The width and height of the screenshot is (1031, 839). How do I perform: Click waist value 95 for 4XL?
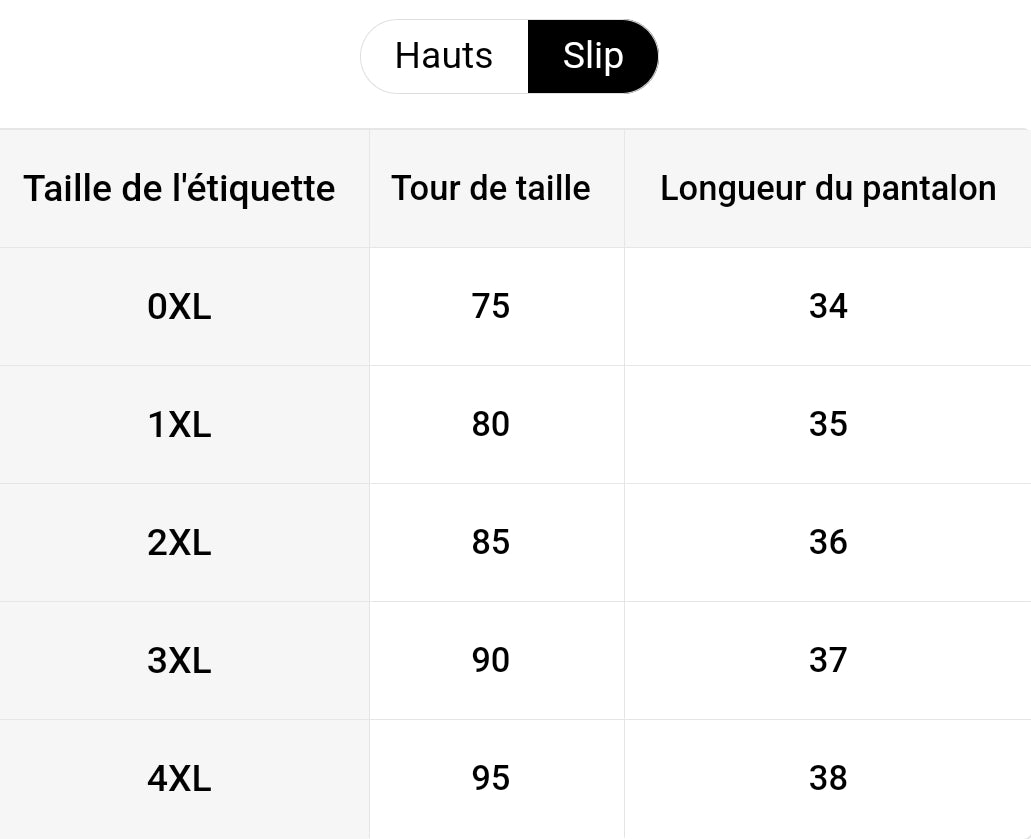pyautogui.click(x=491, y=779)
